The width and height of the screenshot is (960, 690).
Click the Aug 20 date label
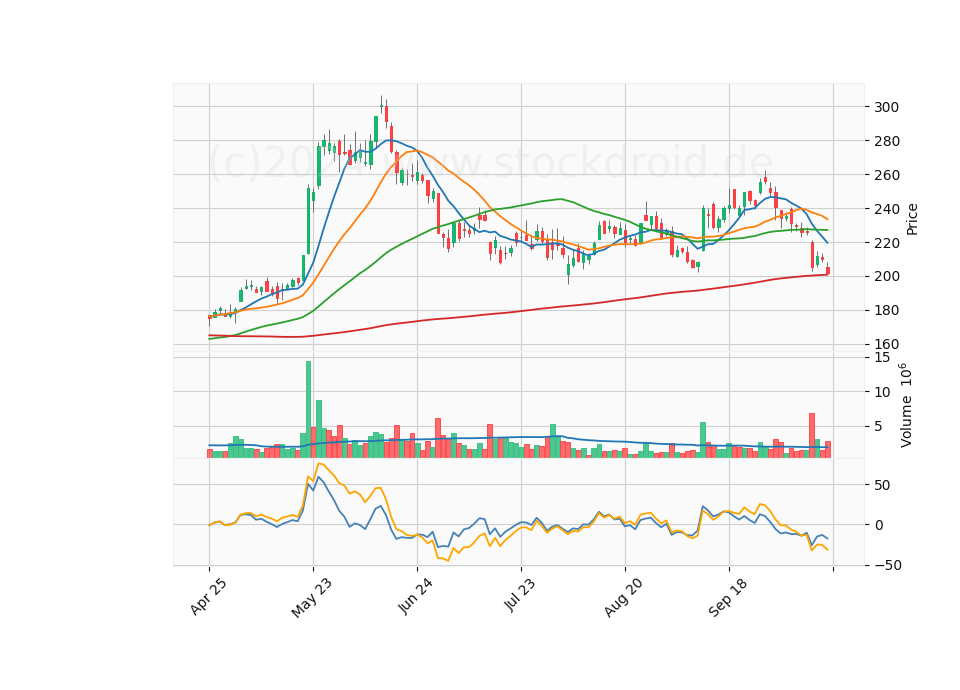coord(623,597)
